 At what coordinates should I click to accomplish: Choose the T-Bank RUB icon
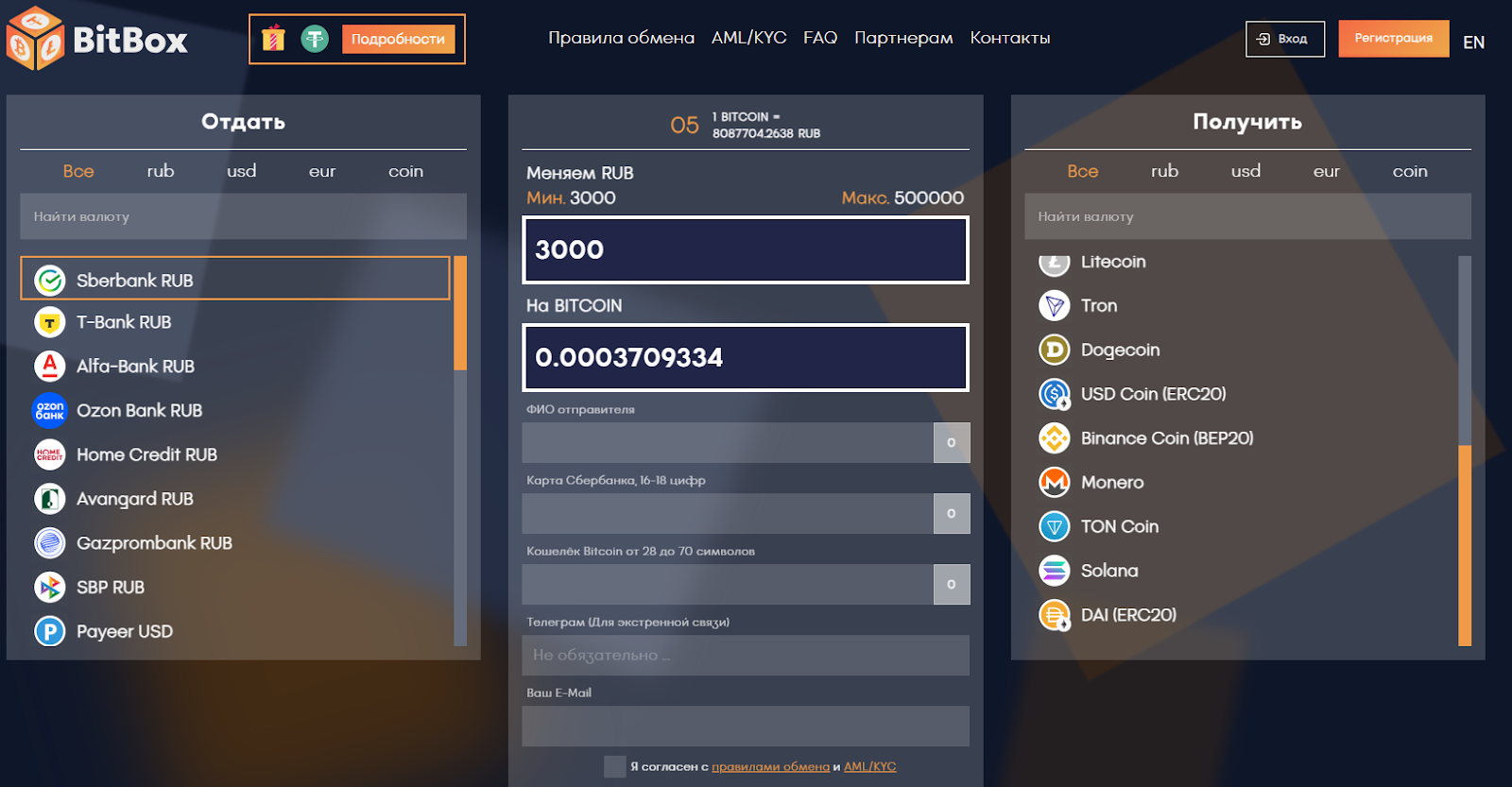click(50, 322)
